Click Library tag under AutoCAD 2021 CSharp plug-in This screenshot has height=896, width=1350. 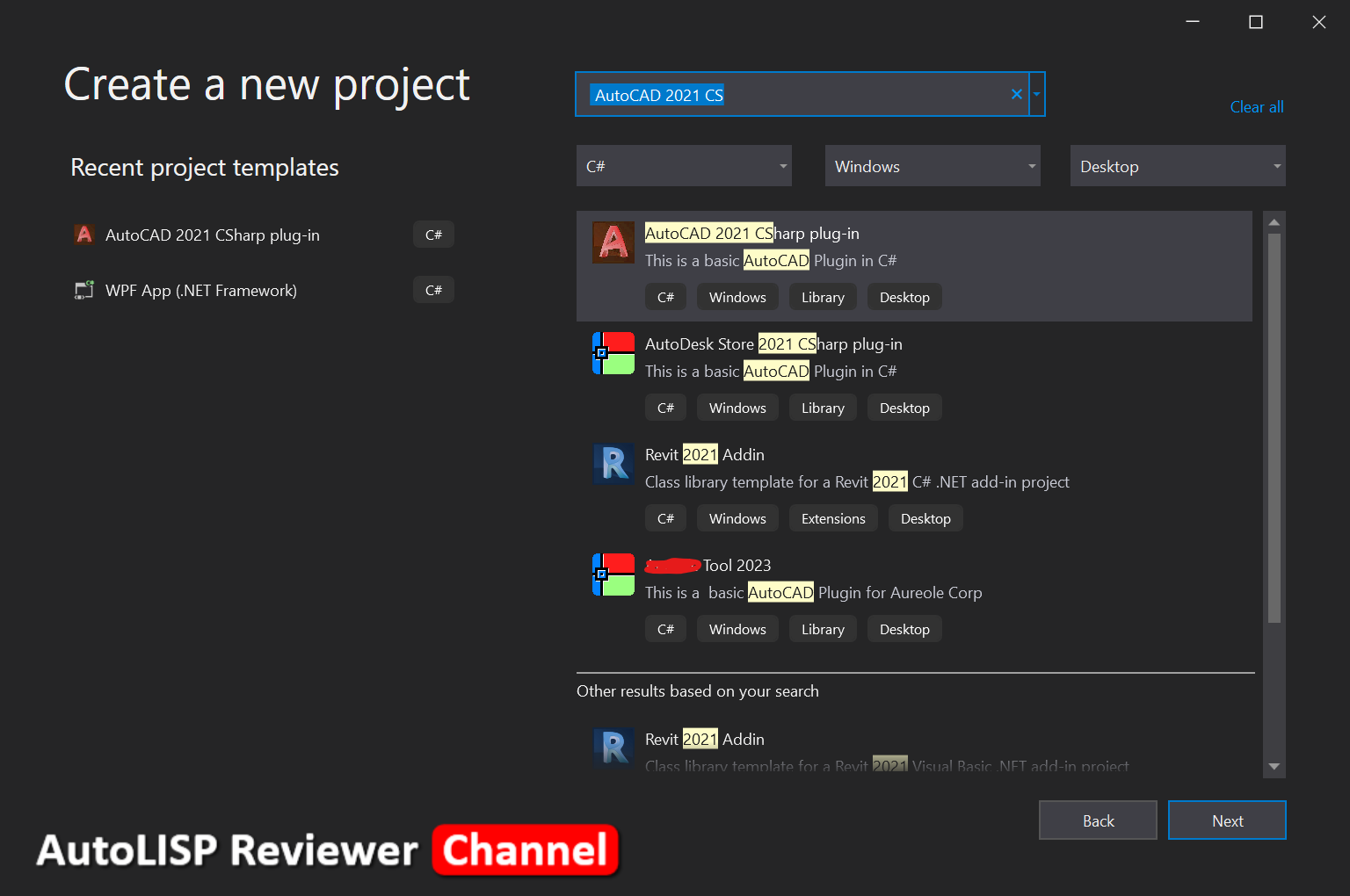click(823, 297)
